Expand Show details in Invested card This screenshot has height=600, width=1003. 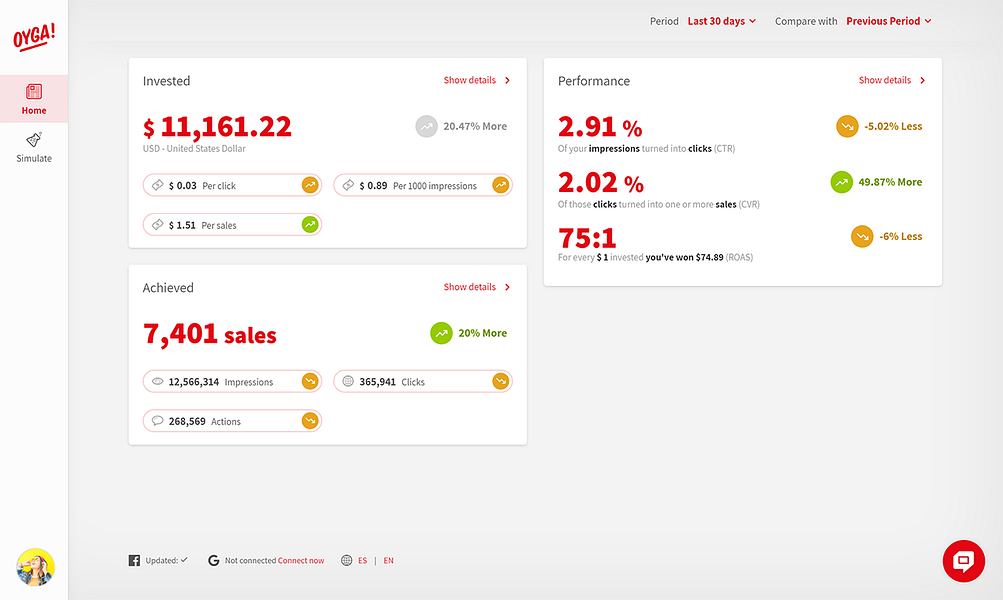477,80
